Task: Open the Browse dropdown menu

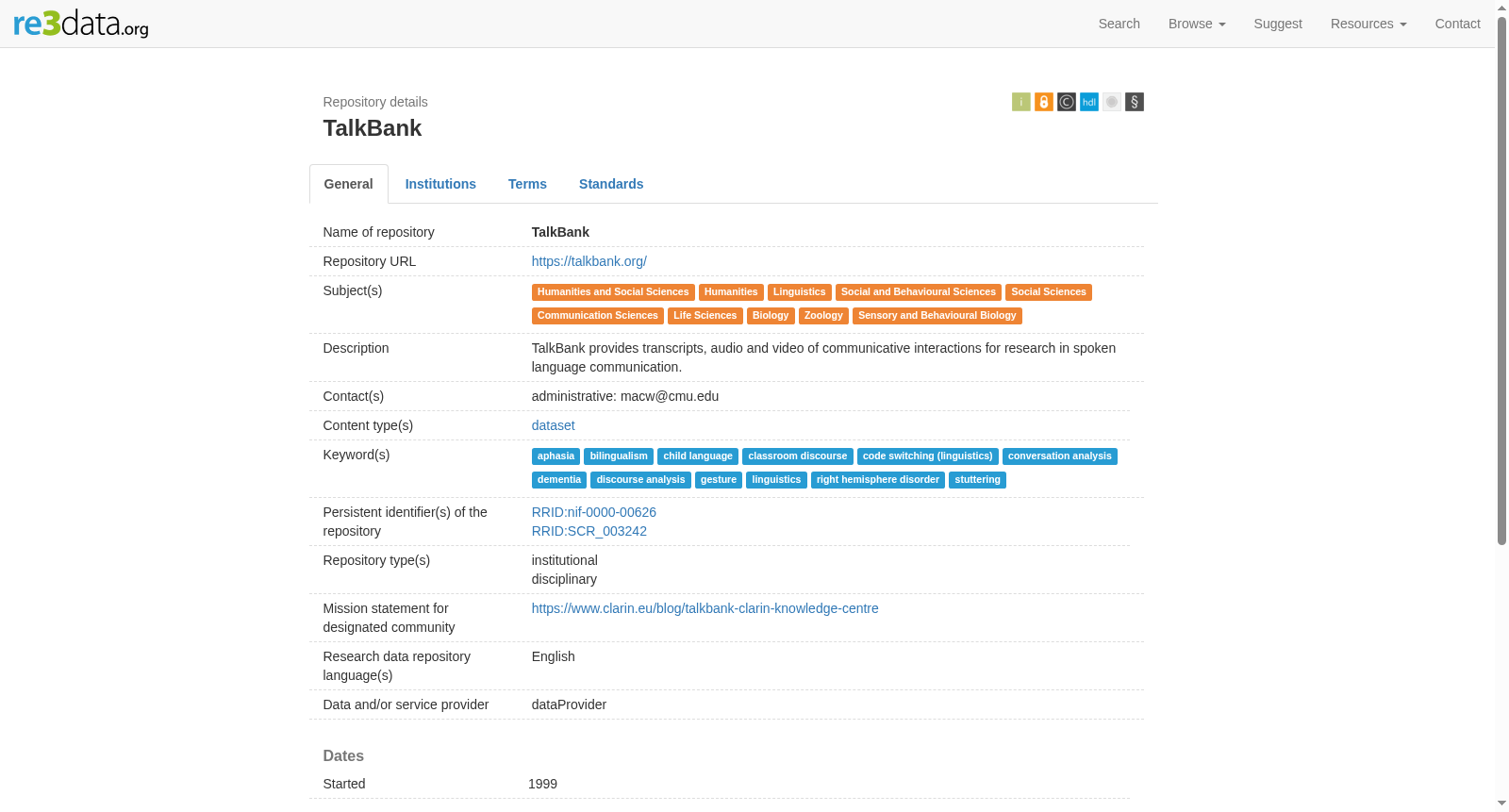Action: [1197, 24]
